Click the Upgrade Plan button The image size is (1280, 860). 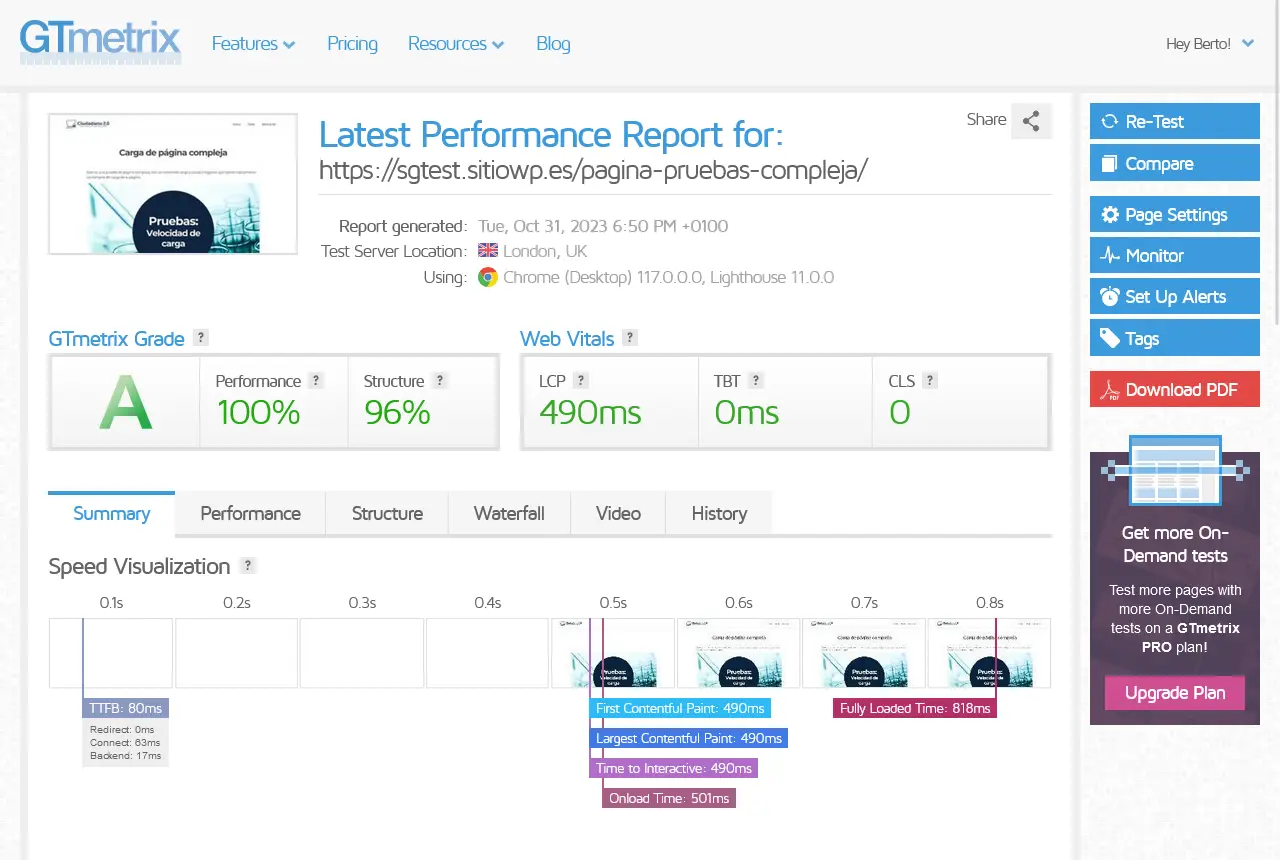(x=1175, y=693)
